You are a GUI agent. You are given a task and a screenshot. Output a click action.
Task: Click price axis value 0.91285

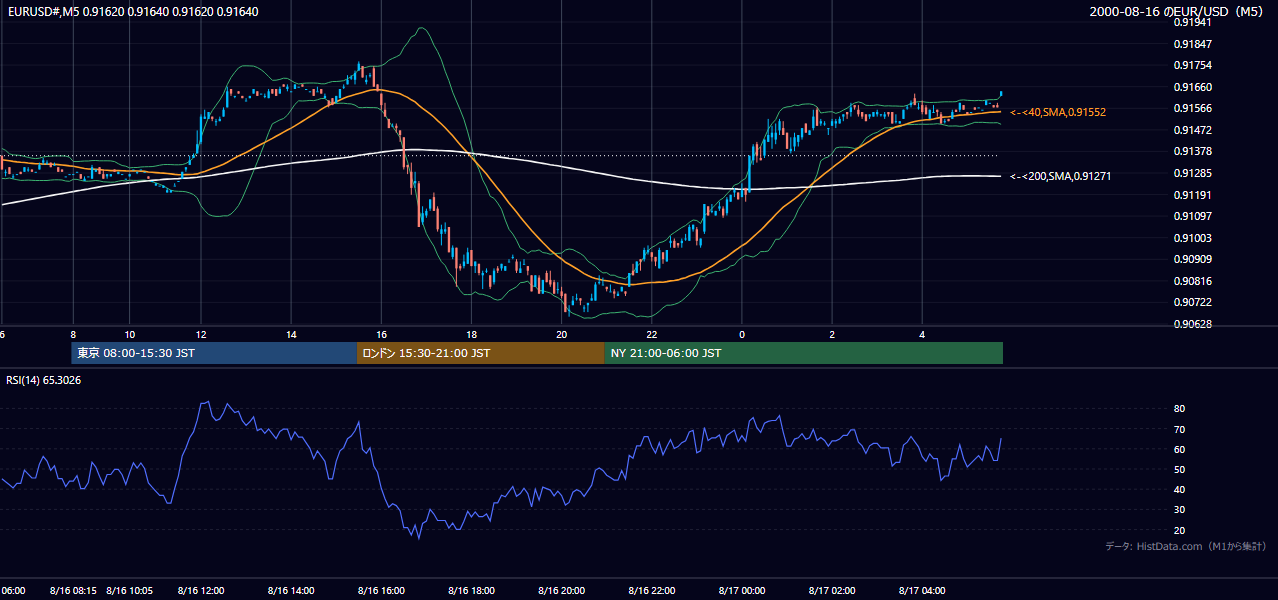(x=1192, y=174)
